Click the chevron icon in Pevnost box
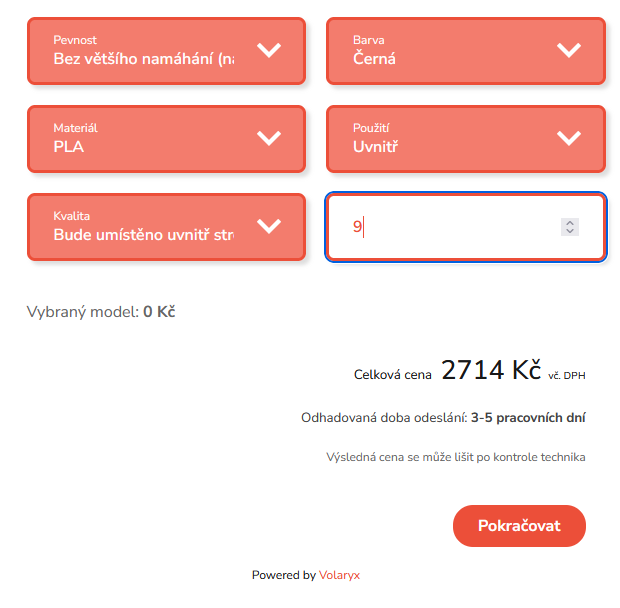This screenshot has width=620, height=608. pyautogui.click(x=269, y=50)
